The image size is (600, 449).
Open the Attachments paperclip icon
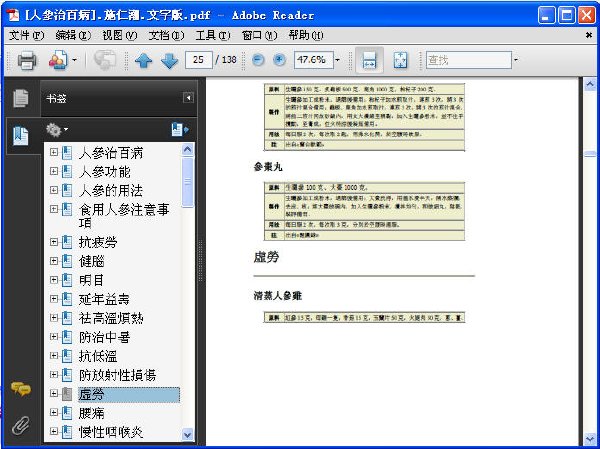coord(21,426)
